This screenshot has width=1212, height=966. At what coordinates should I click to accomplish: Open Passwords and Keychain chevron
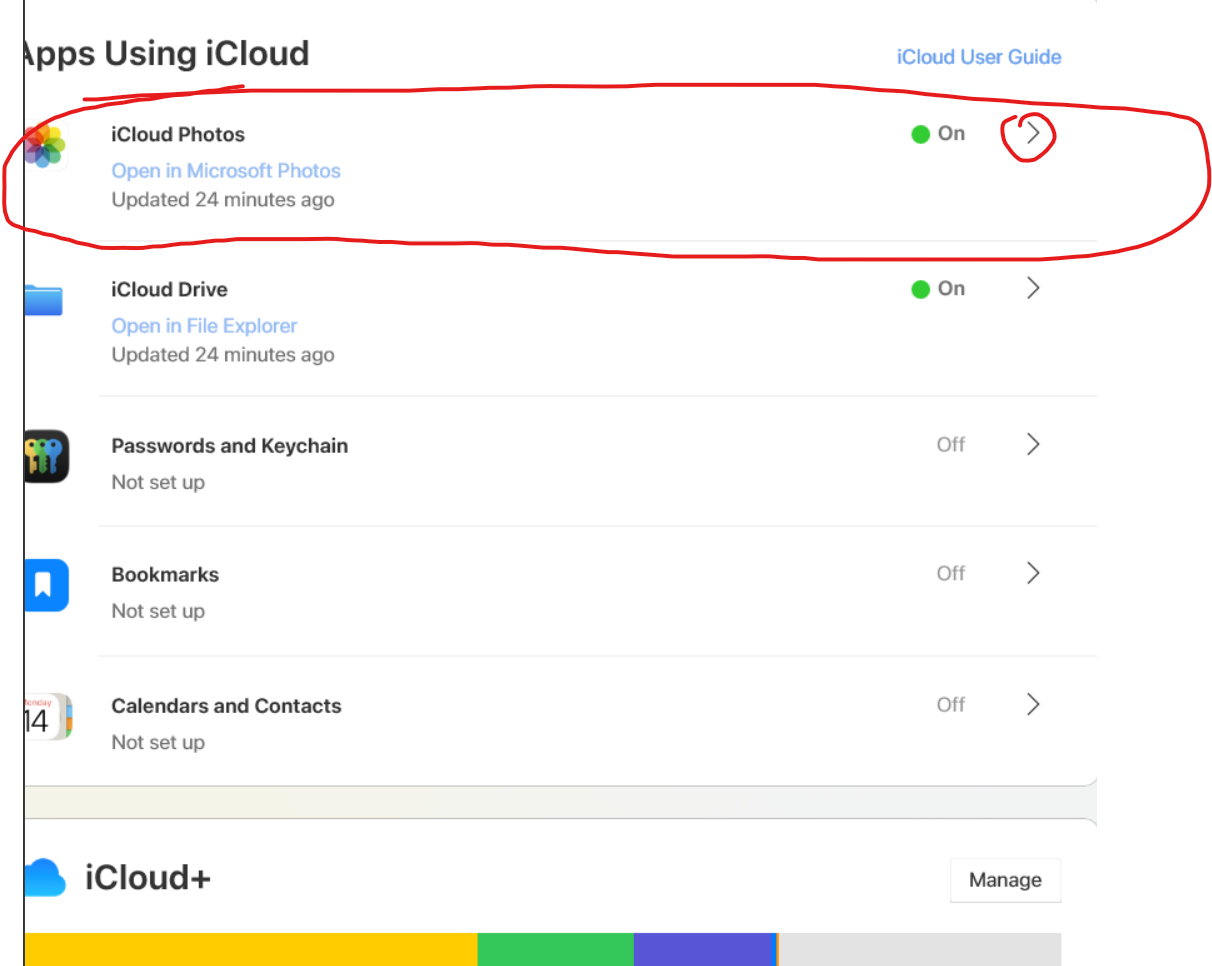1034,444
